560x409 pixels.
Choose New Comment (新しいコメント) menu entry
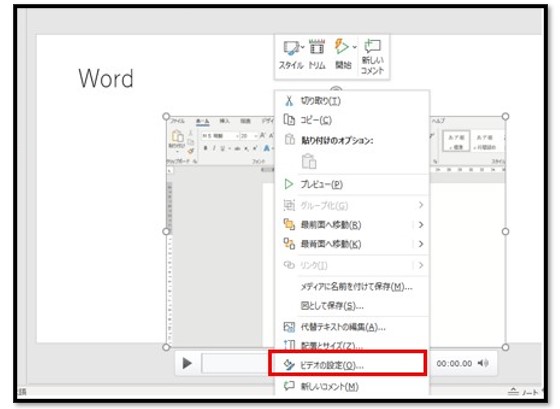[351, 386]
